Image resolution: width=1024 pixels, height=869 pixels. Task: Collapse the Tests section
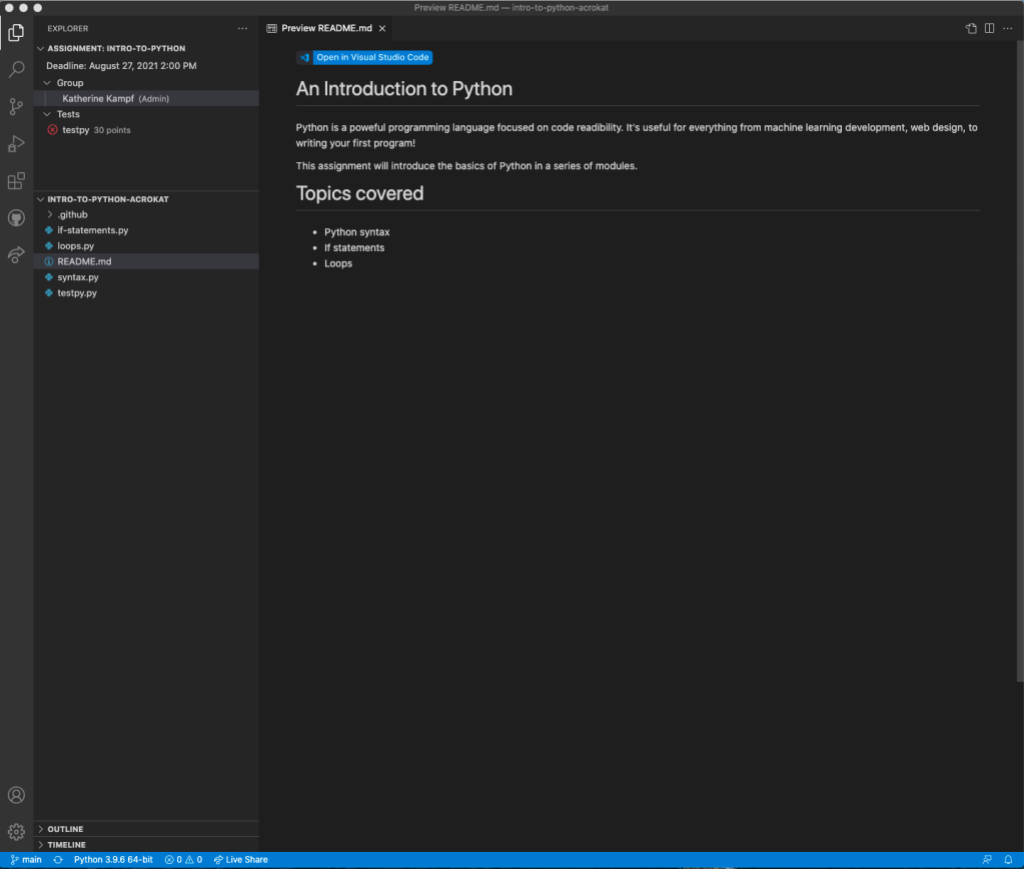67,114
